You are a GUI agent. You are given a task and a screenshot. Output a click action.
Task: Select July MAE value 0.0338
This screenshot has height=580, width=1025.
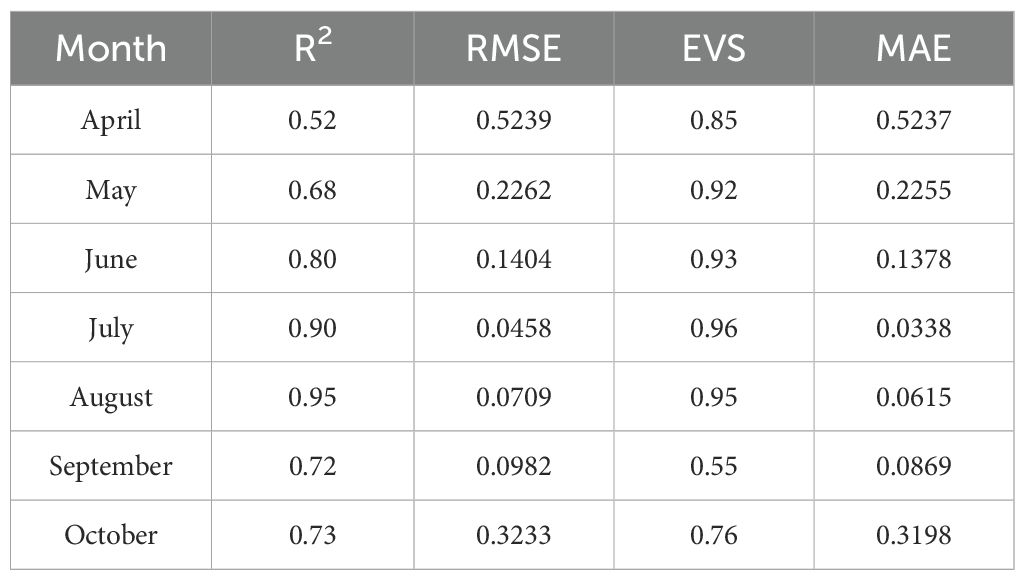click(914, 328)
